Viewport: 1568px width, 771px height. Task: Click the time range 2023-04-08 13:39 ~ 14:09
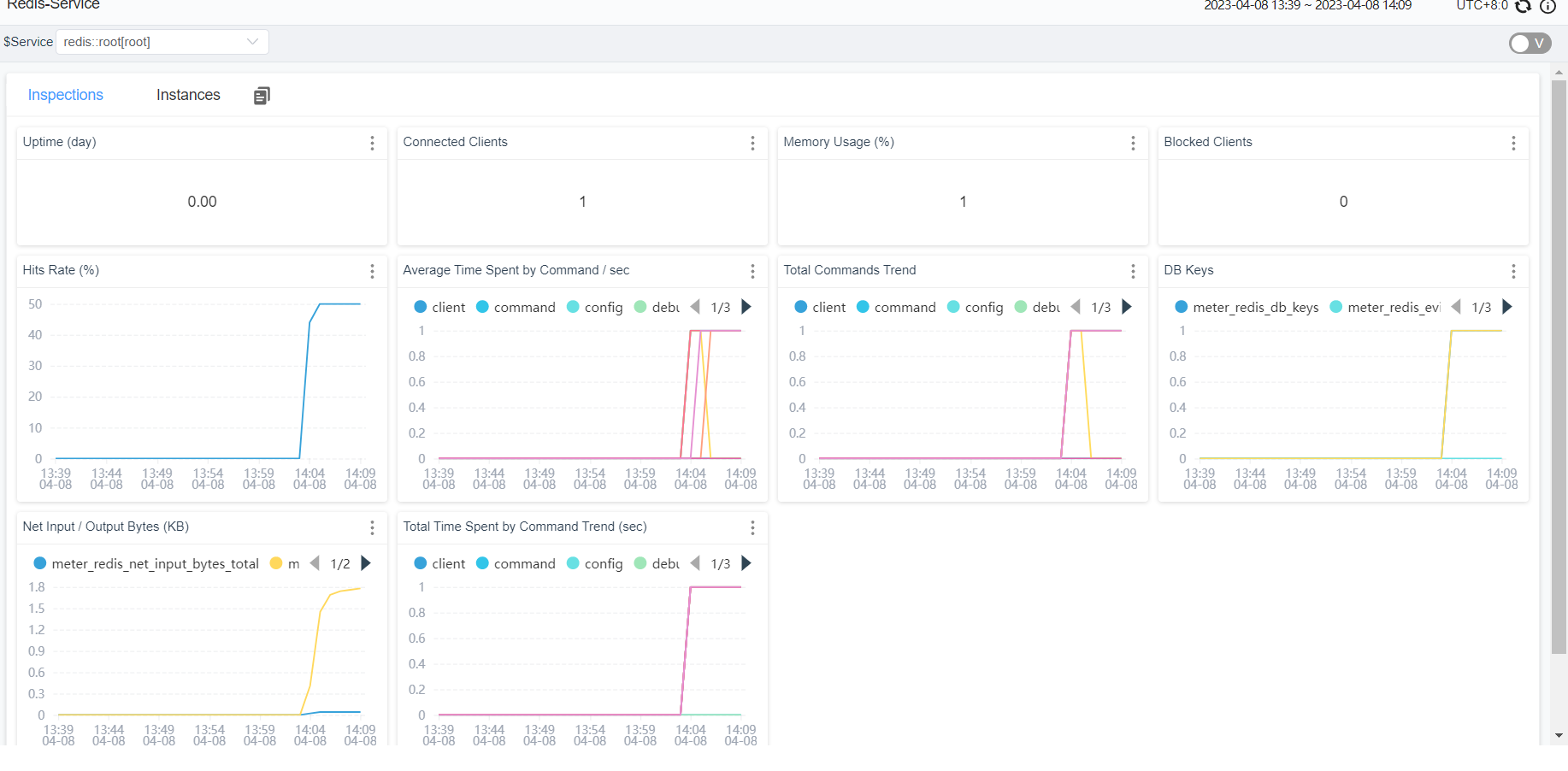[1307, 6]
